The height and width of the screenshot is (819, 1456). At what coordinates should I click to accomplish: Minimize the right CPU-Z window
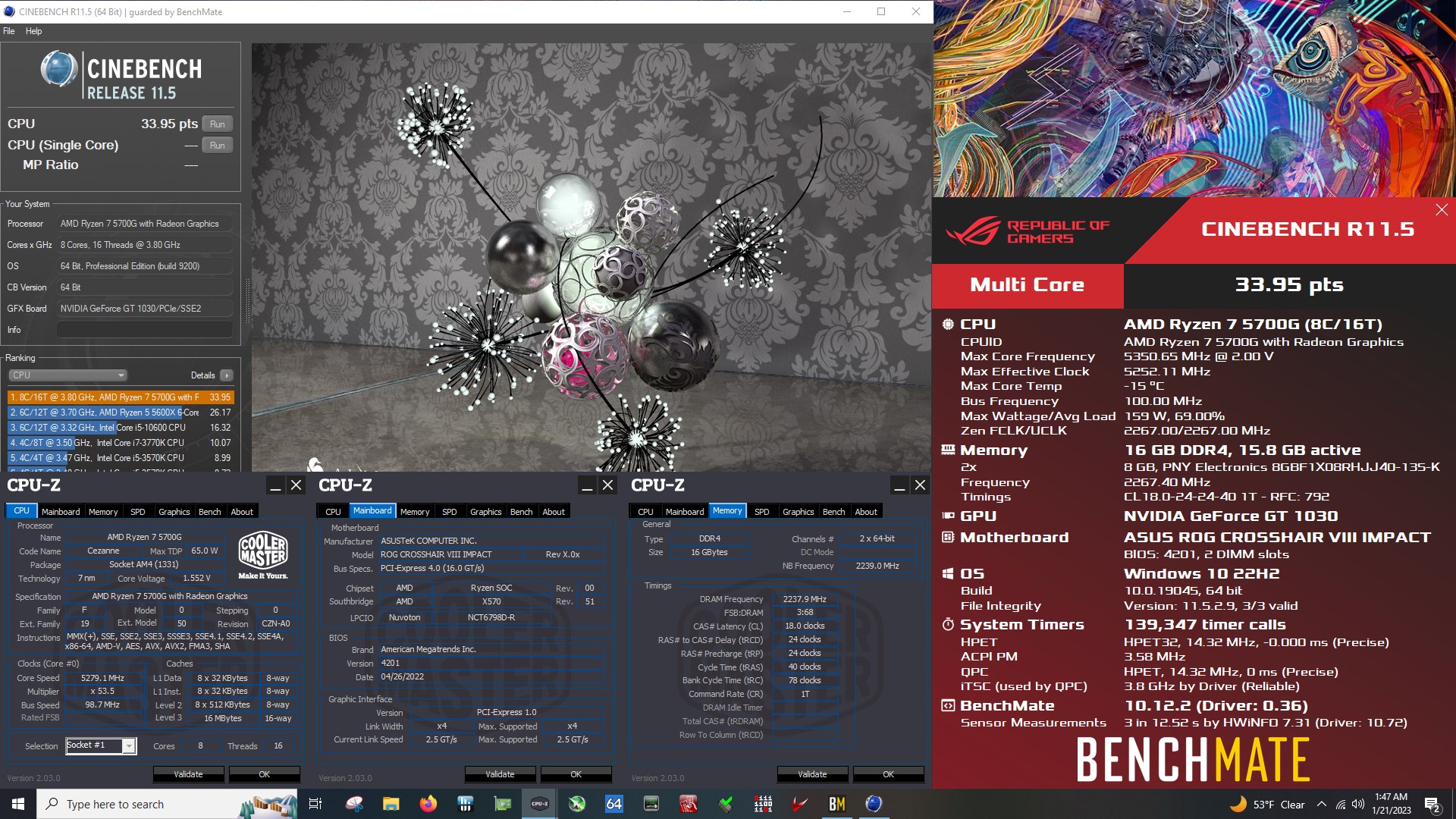[899, 485]
